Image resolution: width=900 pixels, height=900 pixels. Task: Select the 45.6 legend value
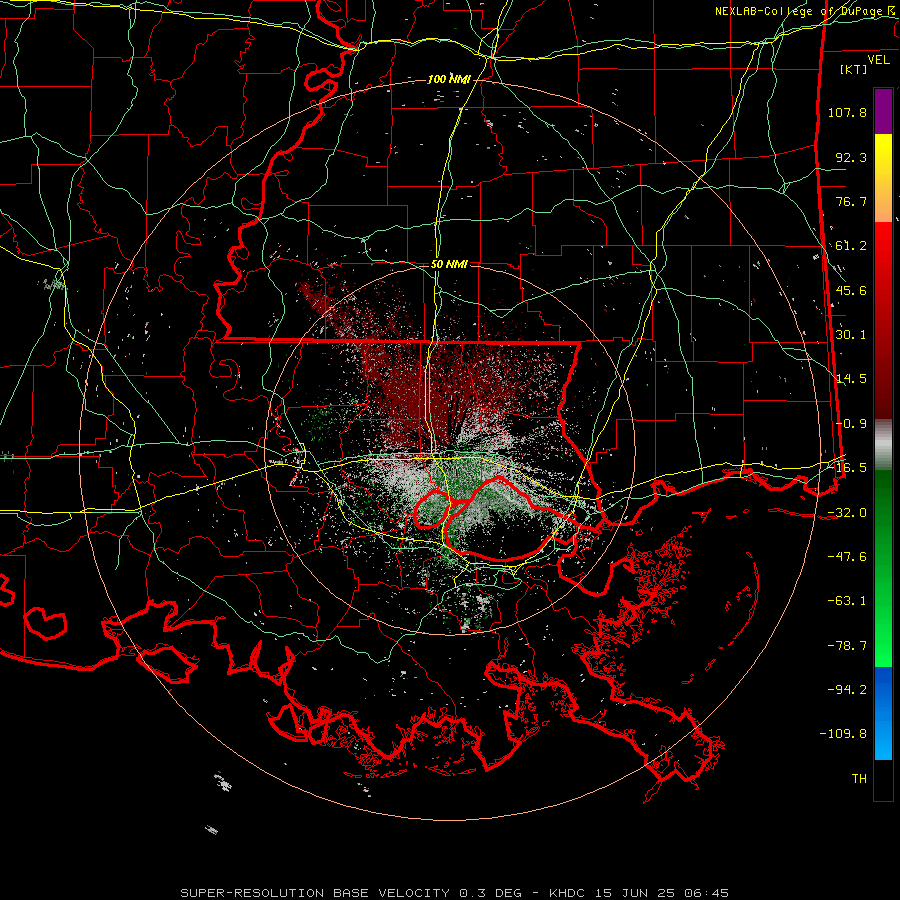pyautogui.click(x=851, y=290)
